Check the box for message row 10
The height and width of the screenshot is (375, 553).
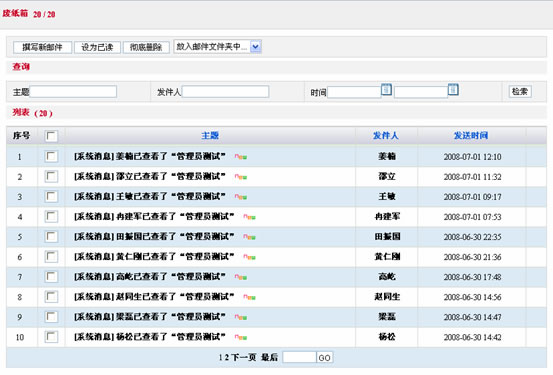click(51, 337)
